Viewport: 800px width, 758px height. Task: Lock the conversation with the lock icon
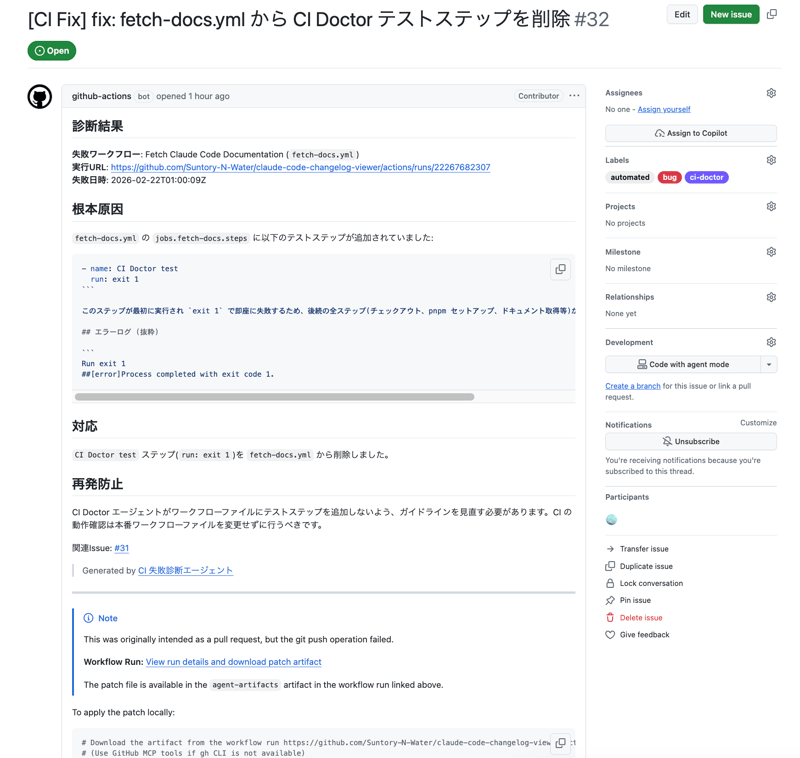[x=610, y=583]
